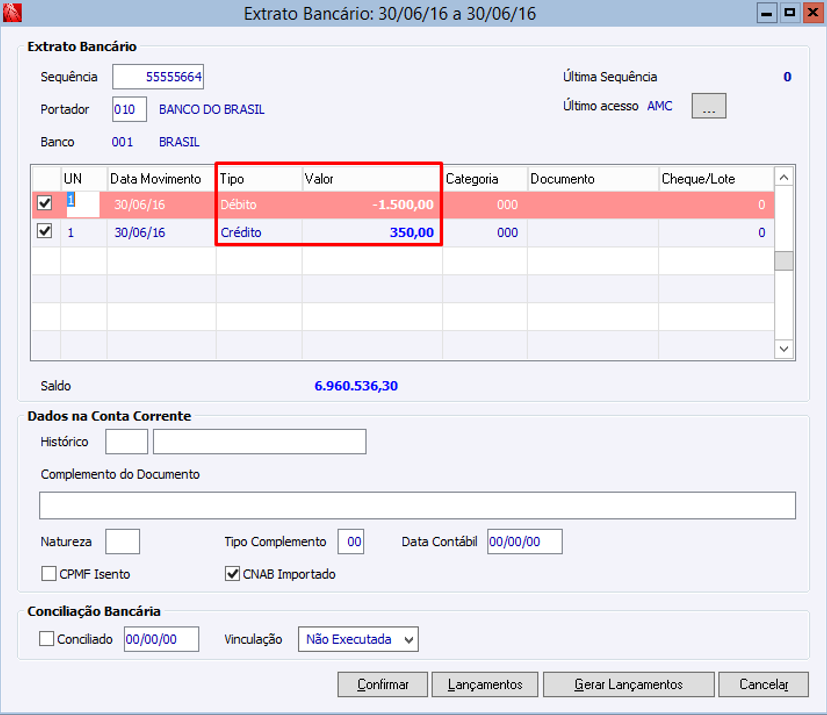Click the grid vertical scrollbar thumb
Image resolution: width=827 pixels, height=715 pixels.
coord(784,261)
